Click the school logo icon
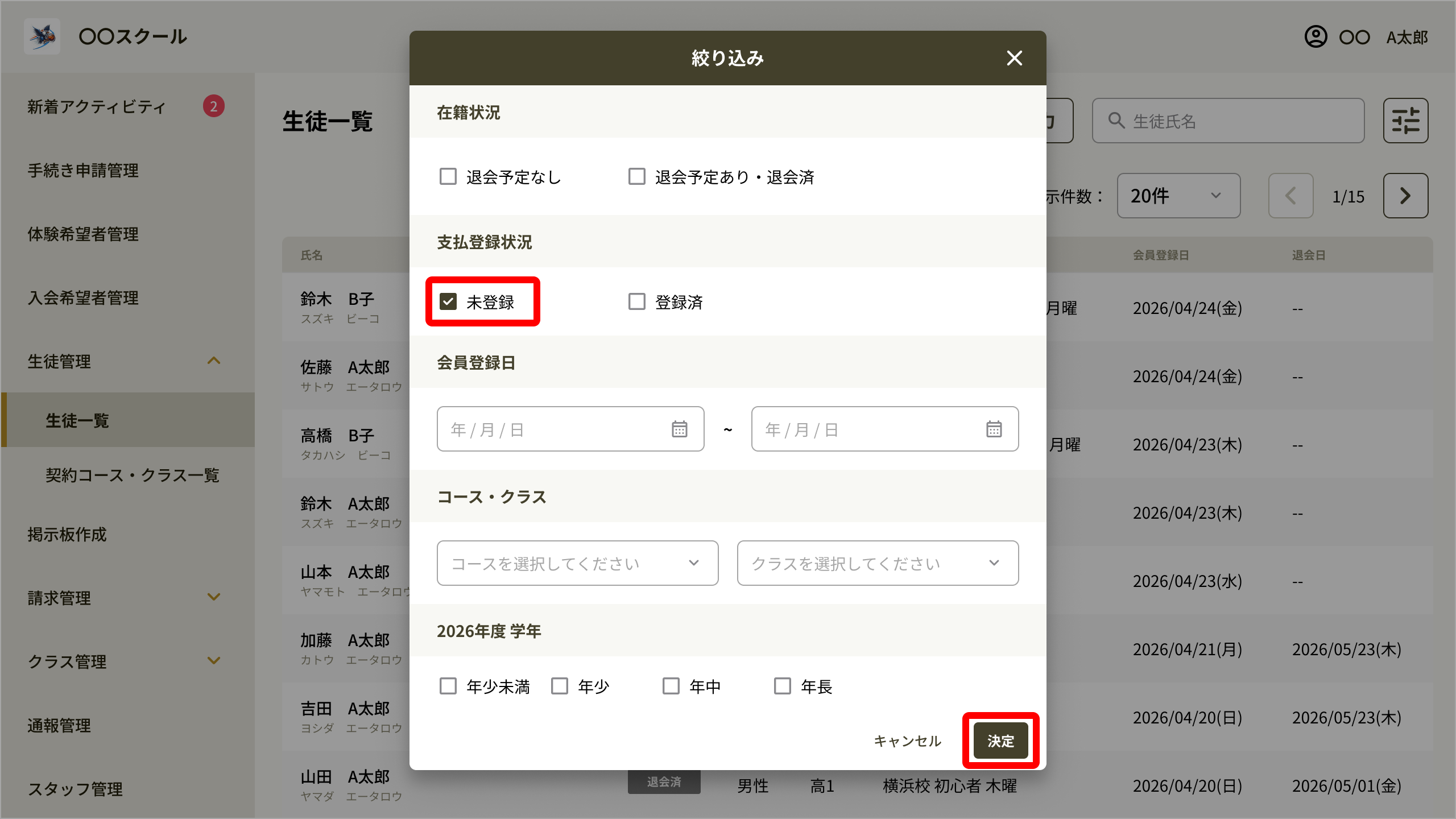 [42, 36]
